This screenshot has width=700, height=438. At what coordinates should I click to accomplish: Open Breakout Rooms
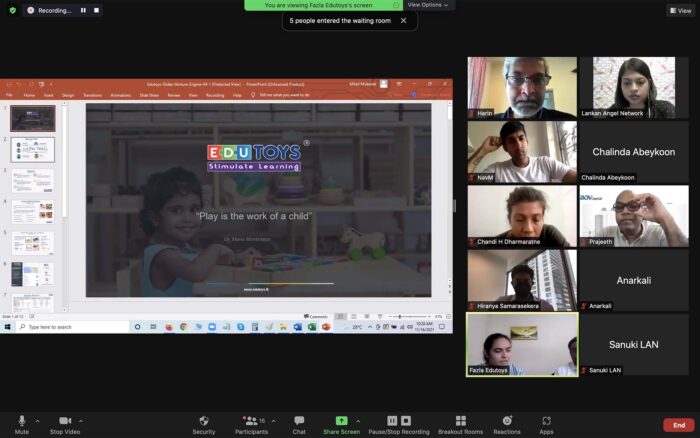tap(460, 424)
